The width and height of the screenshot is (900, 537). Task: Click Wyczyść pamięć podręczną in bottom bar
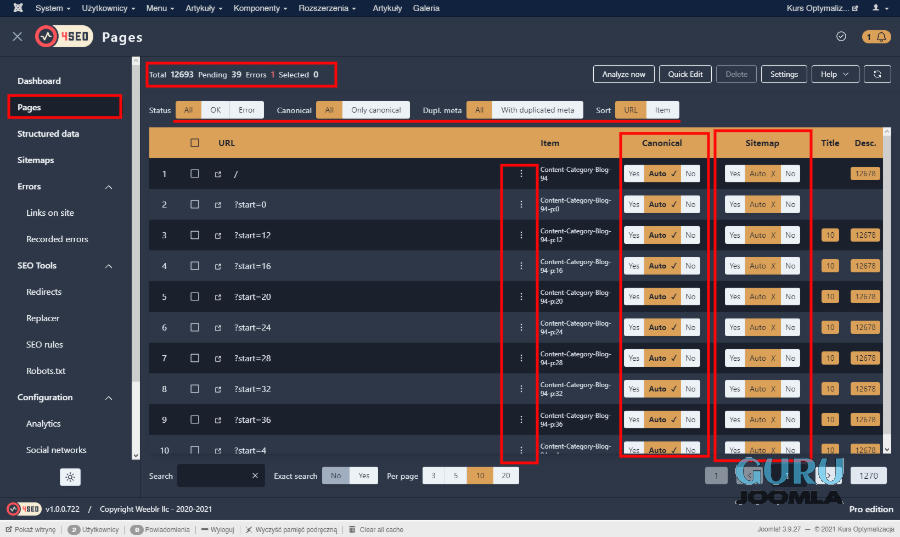click(x=291, y=530)
